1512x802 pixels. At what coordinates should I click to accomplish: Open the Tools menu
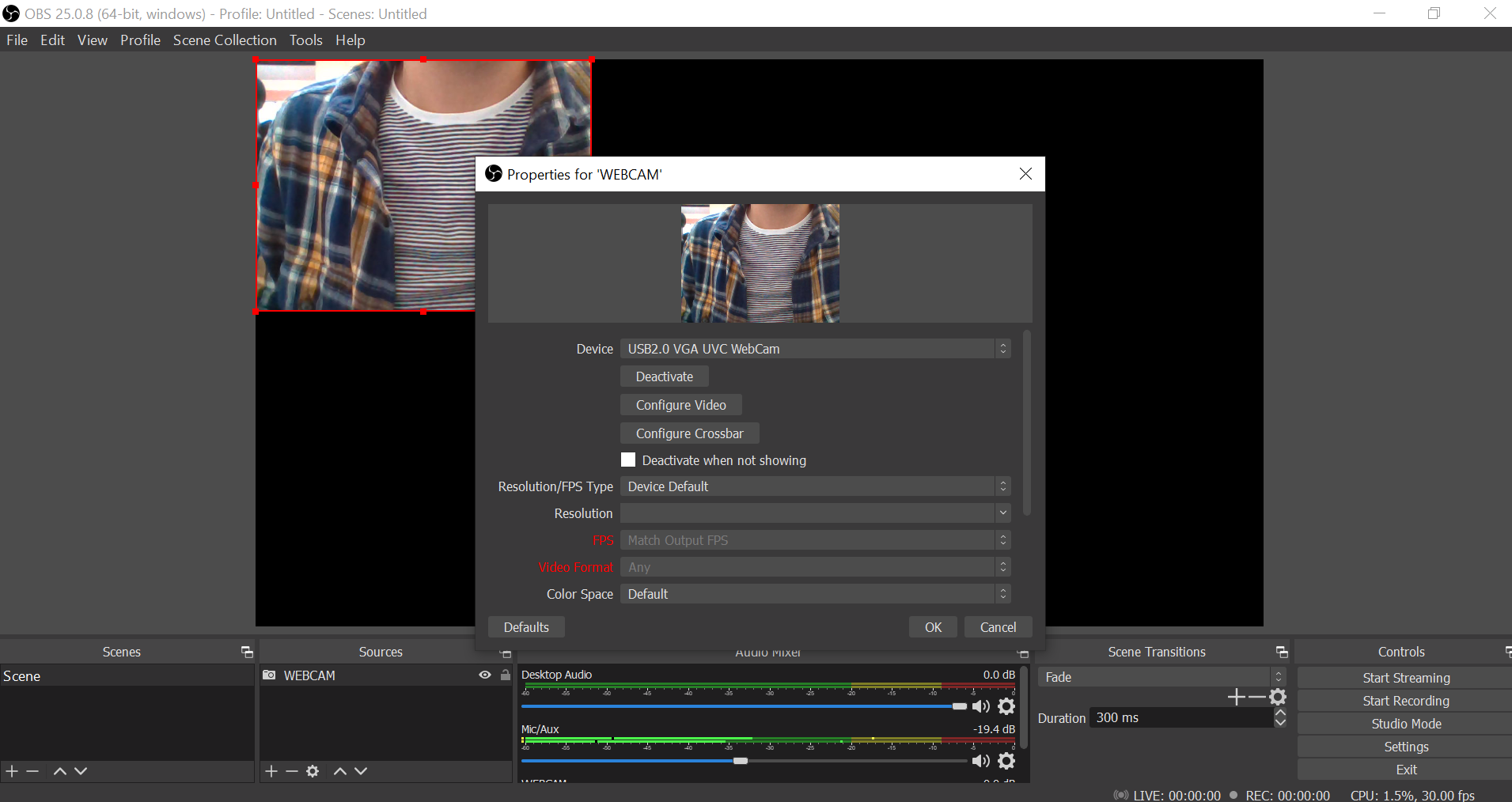click(305, 40)
